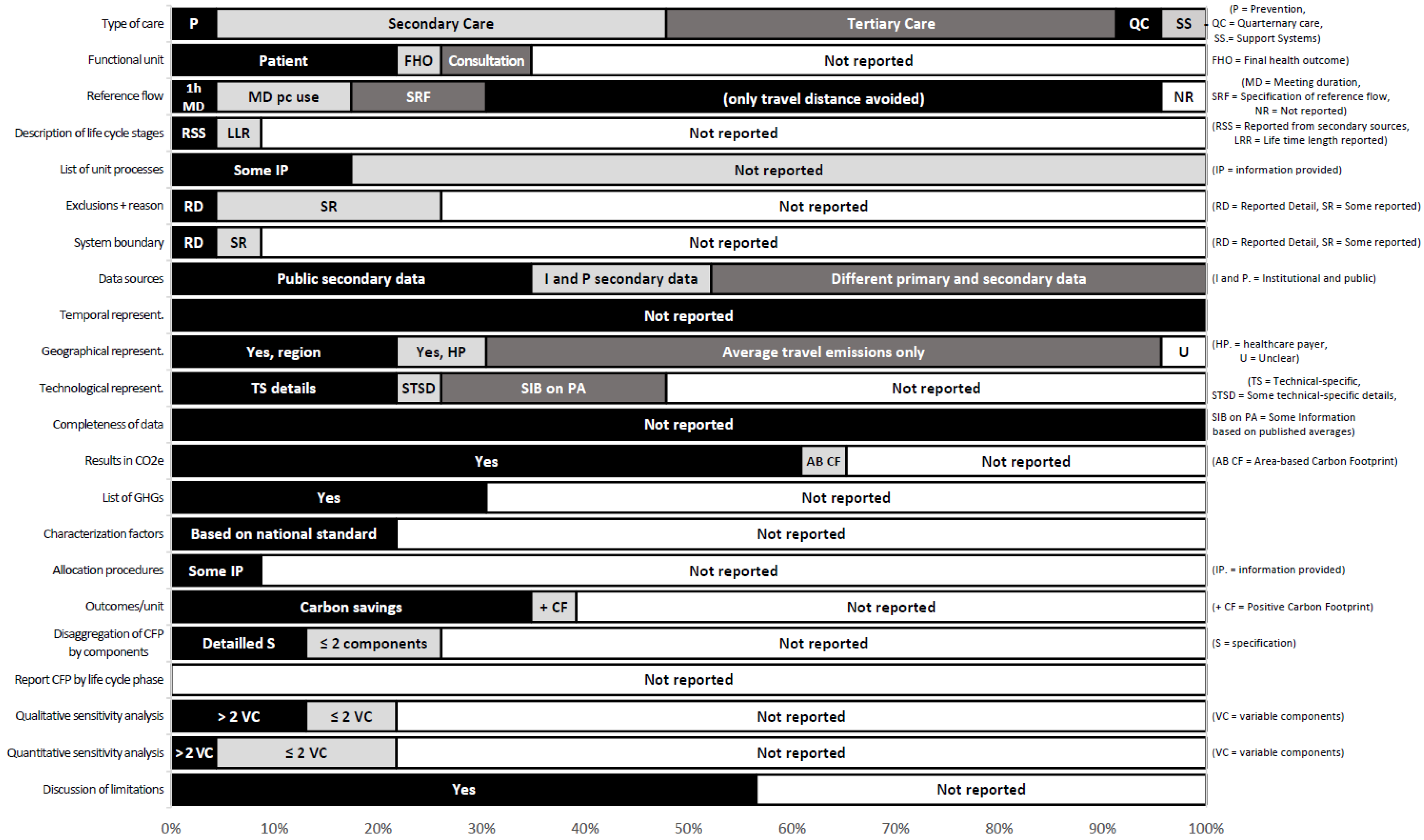Click '≤ 2 VC' in Quantitative sensitivity analysis
This screenshot has width=1424, height=840.
click(306, 752)
